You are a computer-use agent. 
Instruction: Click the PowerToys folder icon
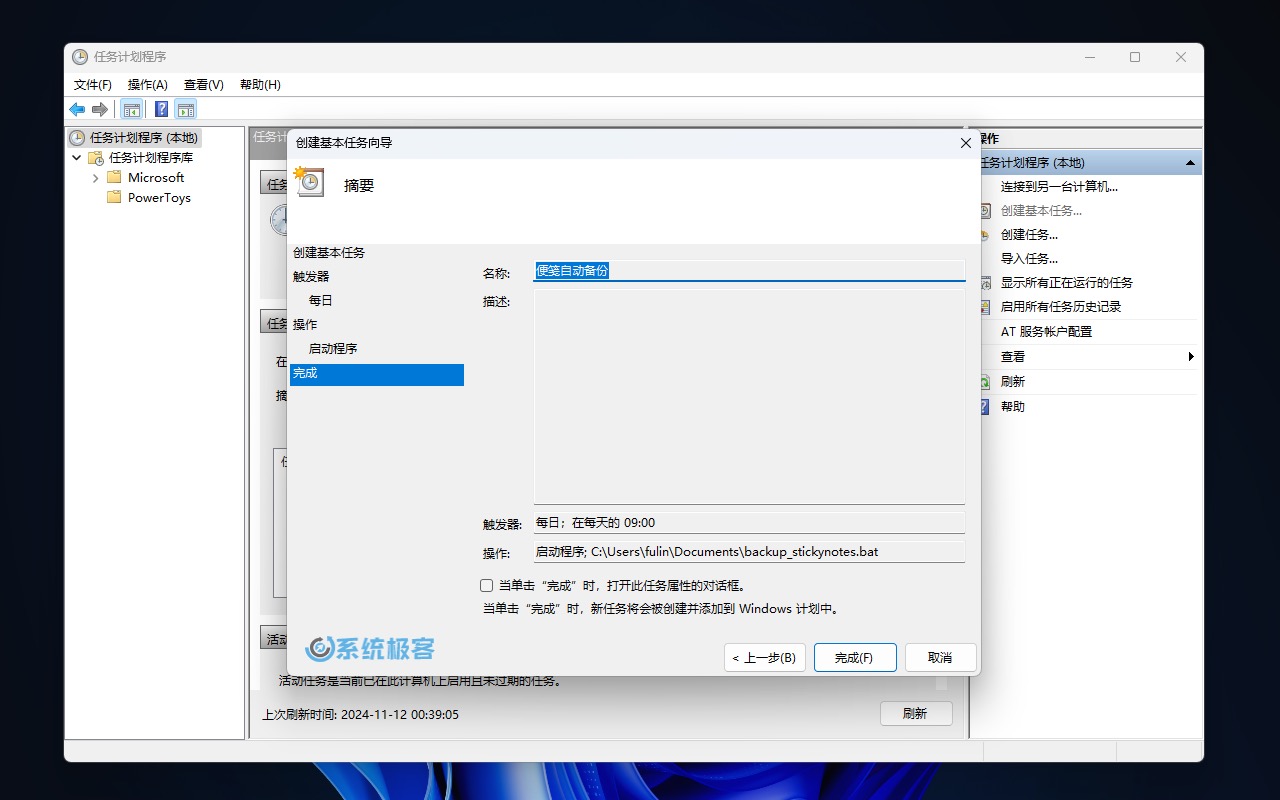[114, 198]
